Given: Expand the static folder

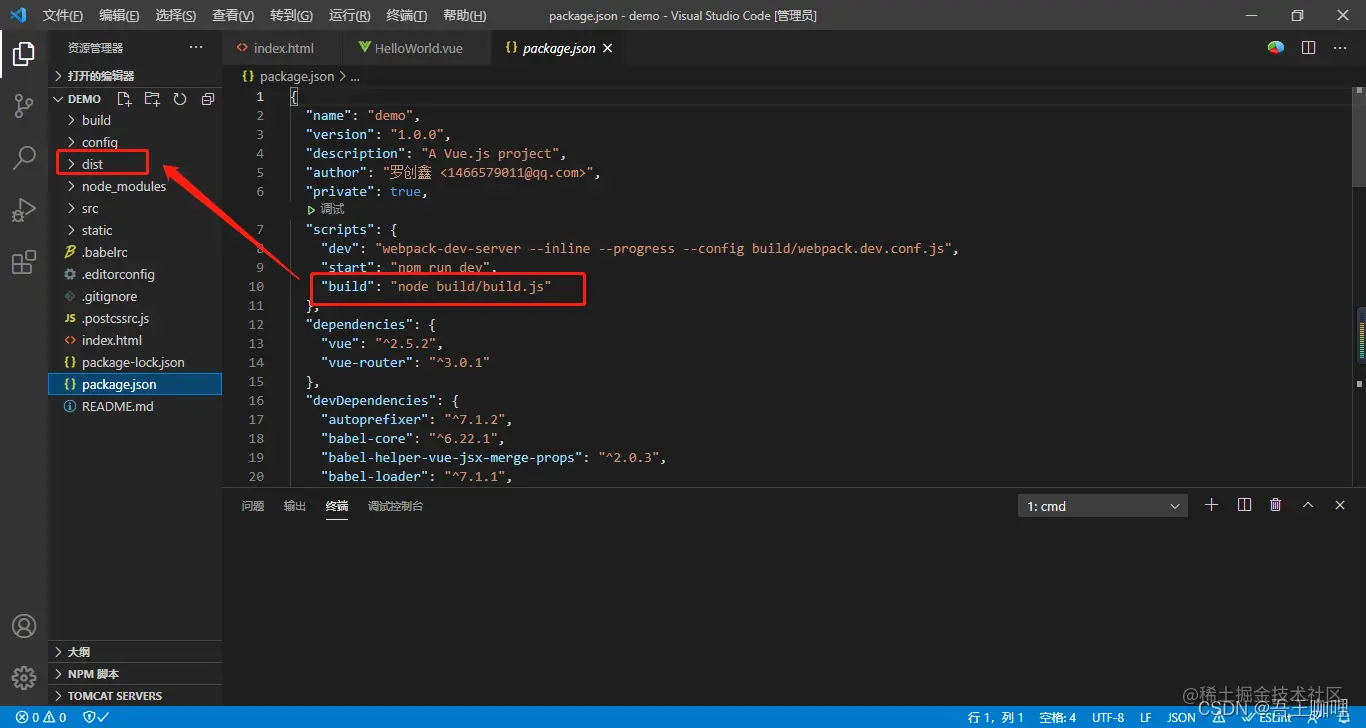Looking at the screenshot, I should point(135,230).
